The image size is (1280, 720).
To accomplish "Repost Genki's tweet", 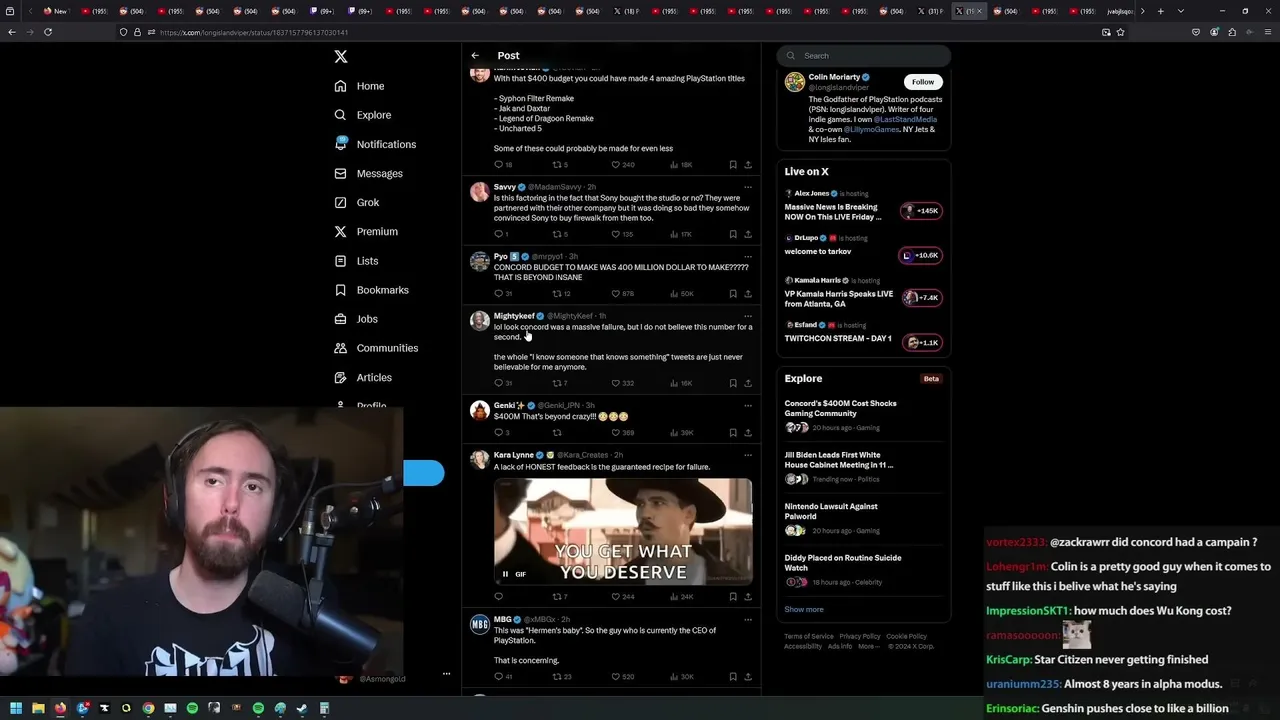I will click(558, 433).
